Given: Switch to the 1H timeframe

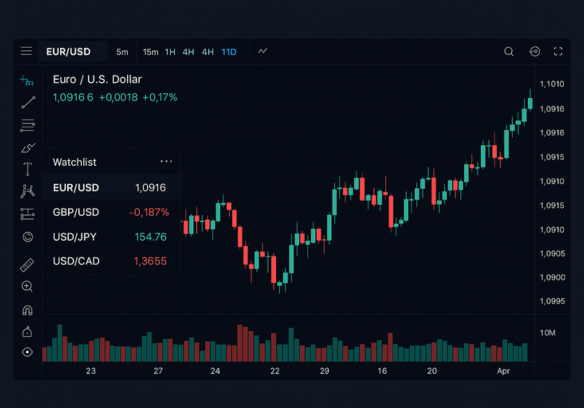Looking at the screenshot, I should coord(170,52).
